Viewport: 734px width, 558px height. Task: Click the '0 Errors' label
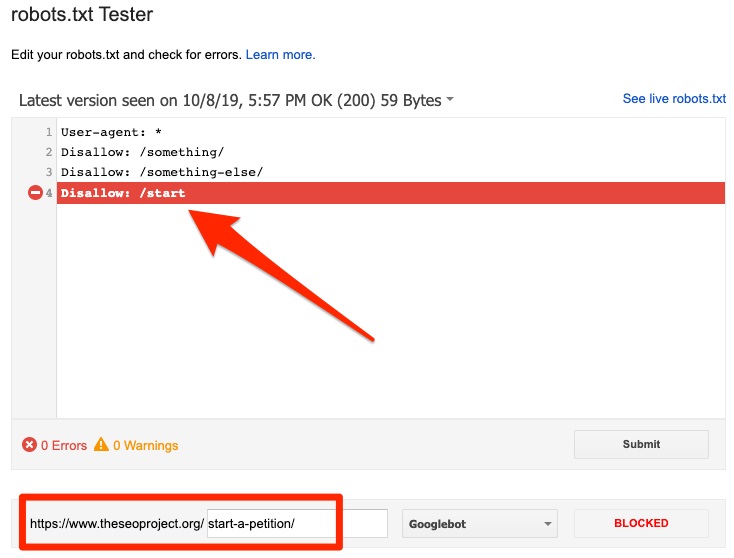(64, 445)
